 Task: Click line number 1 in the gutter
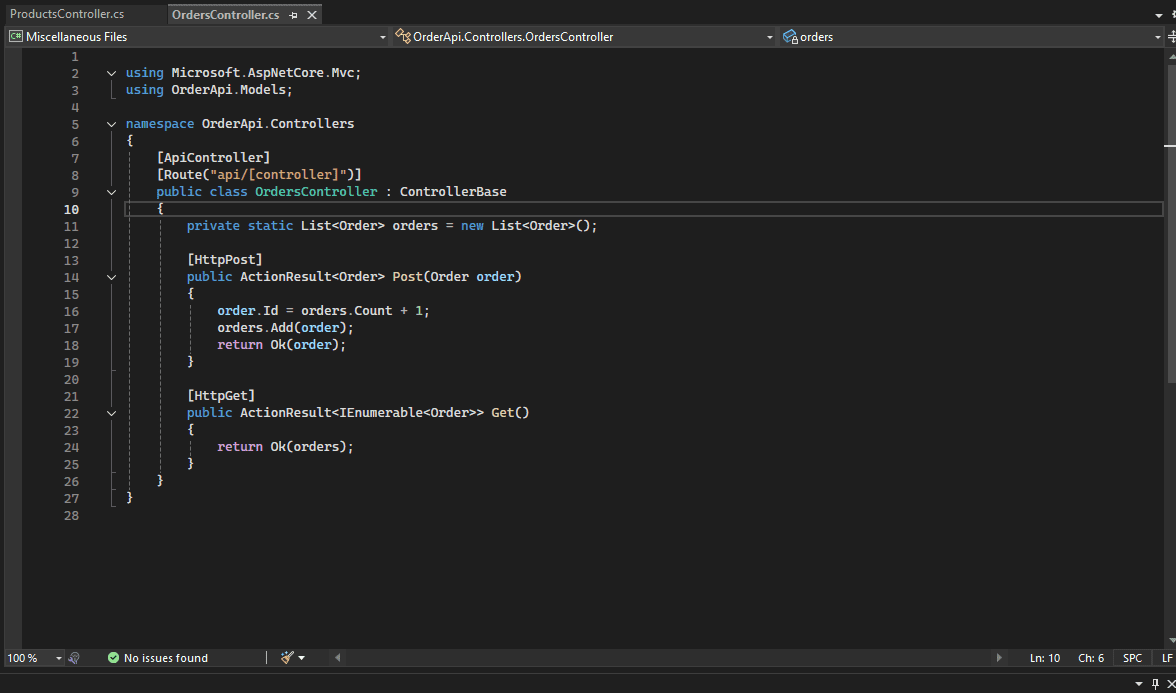click(x=74, y=57)
